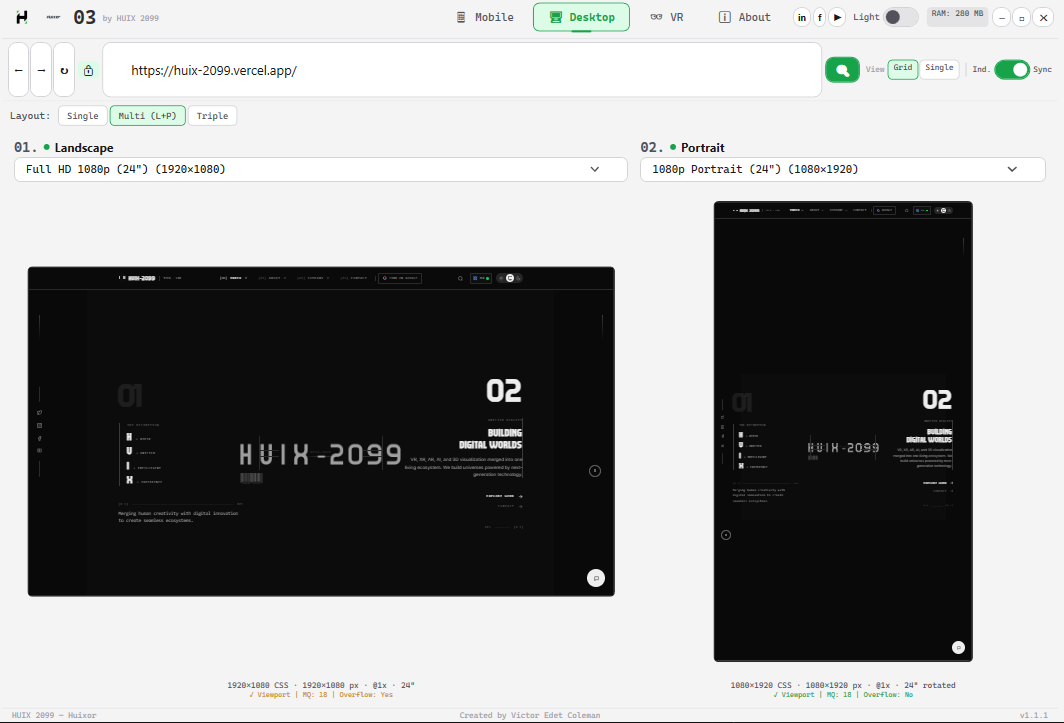Open the Facebook social icon
This screenshot has height=723, width=1064.
(820, 17)
